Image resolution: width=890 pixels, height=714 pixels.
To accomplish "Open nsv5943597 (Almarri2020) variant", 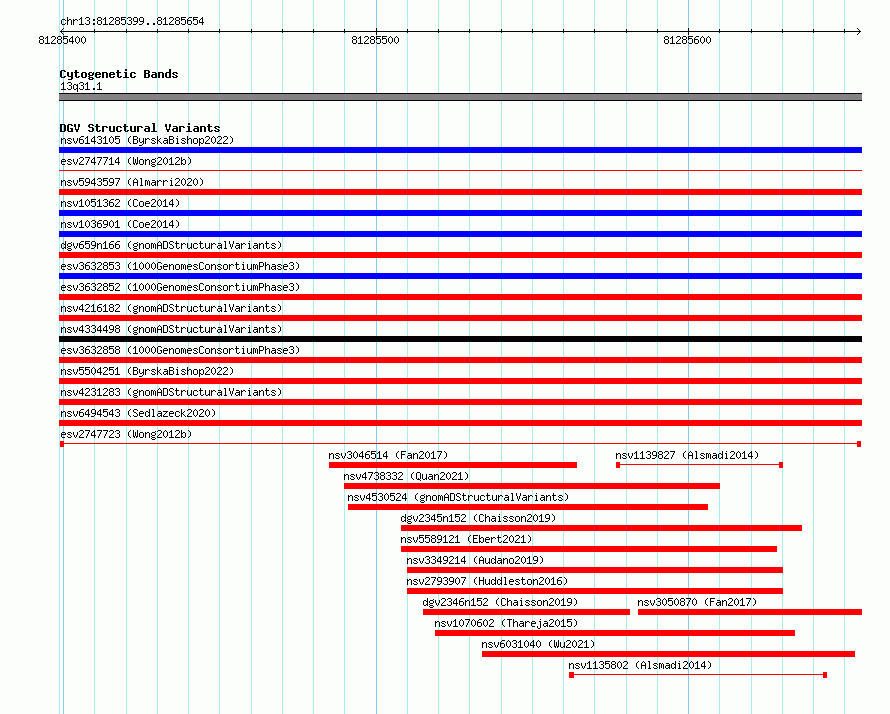I will [132, 182].
